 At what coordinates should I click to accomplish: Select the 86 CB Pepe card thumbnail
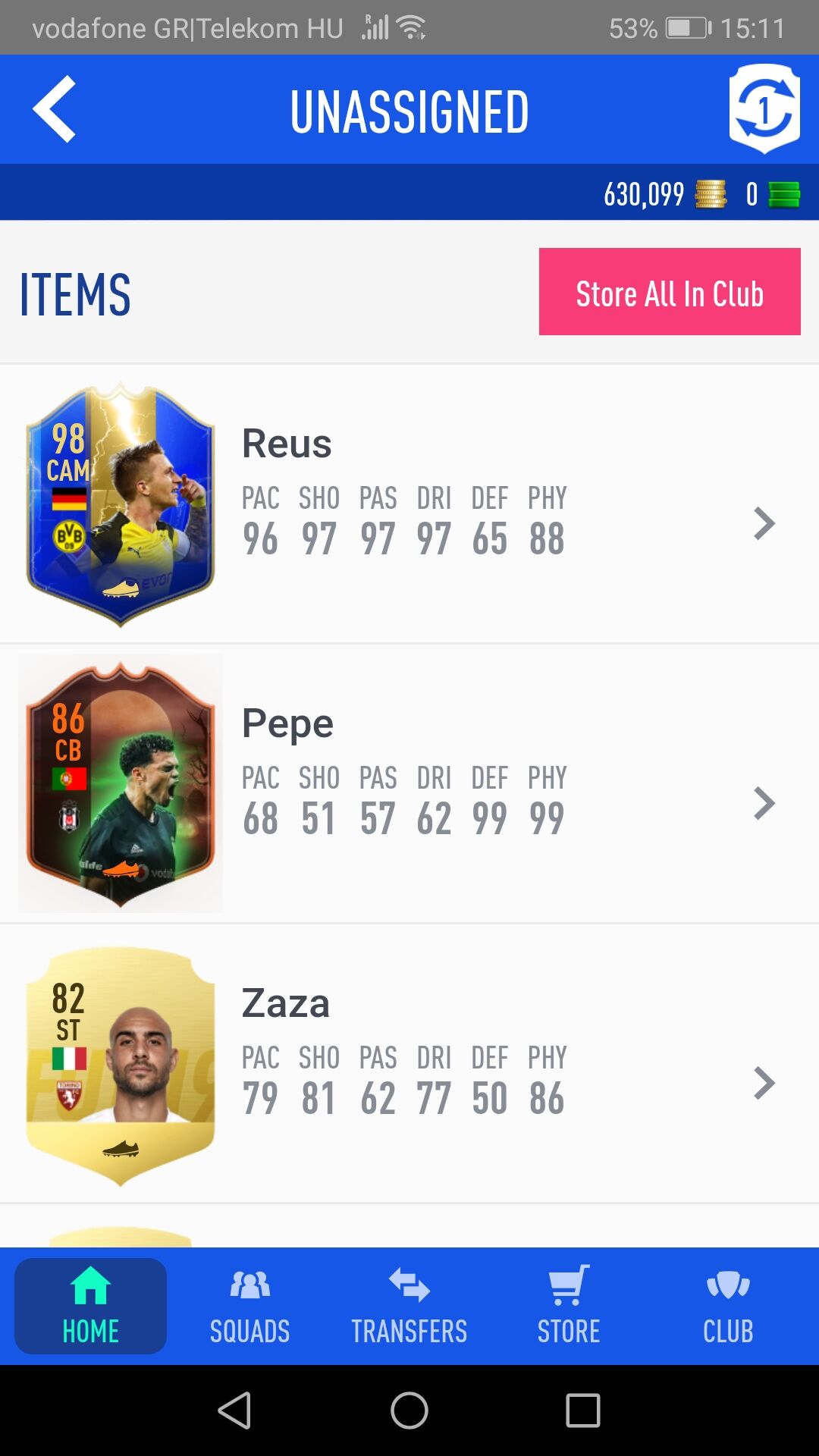pyautogui.click(x=120, y=784)
